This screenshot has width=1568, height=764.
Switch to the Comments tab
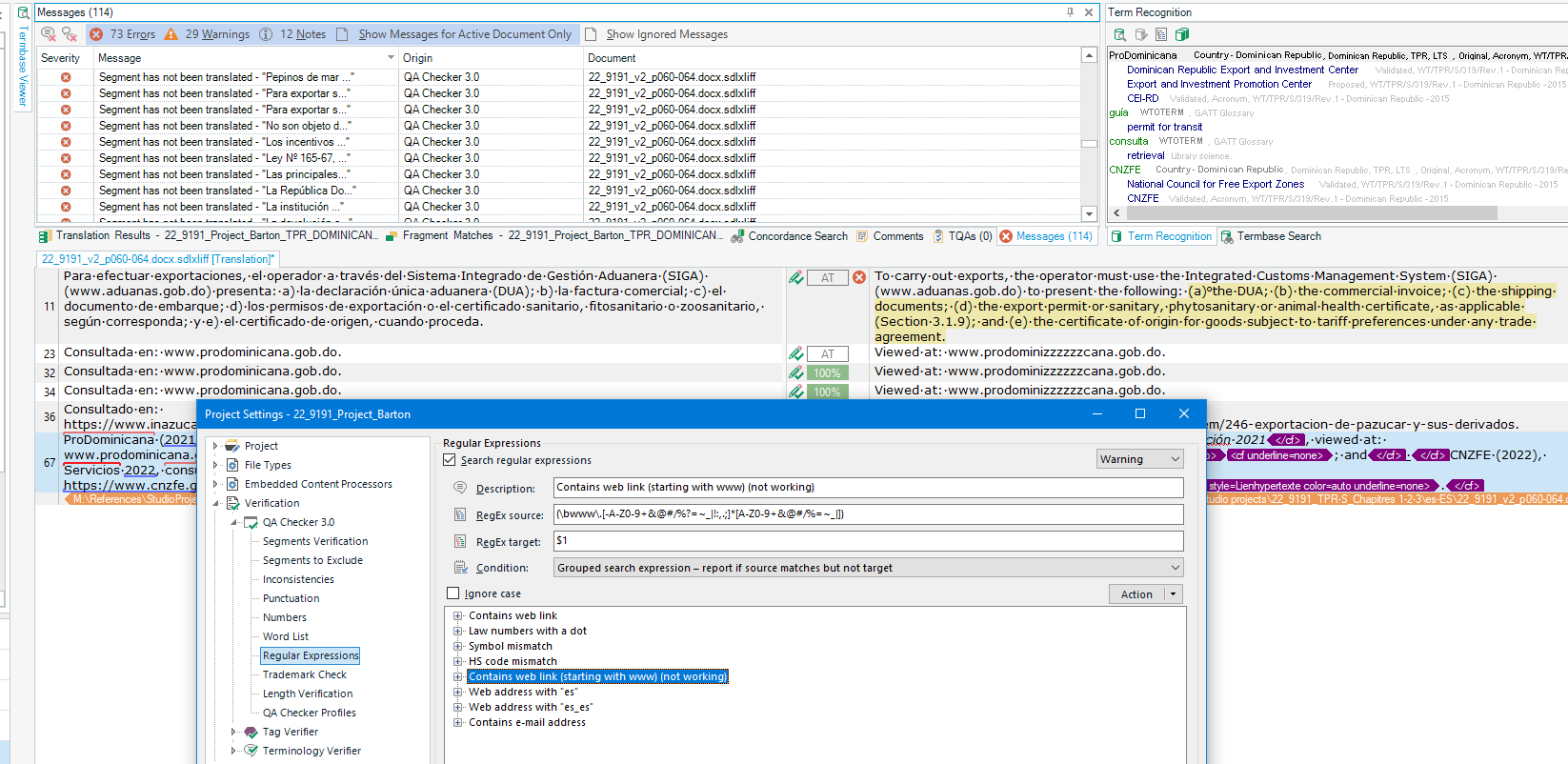[x=890, y=236]
